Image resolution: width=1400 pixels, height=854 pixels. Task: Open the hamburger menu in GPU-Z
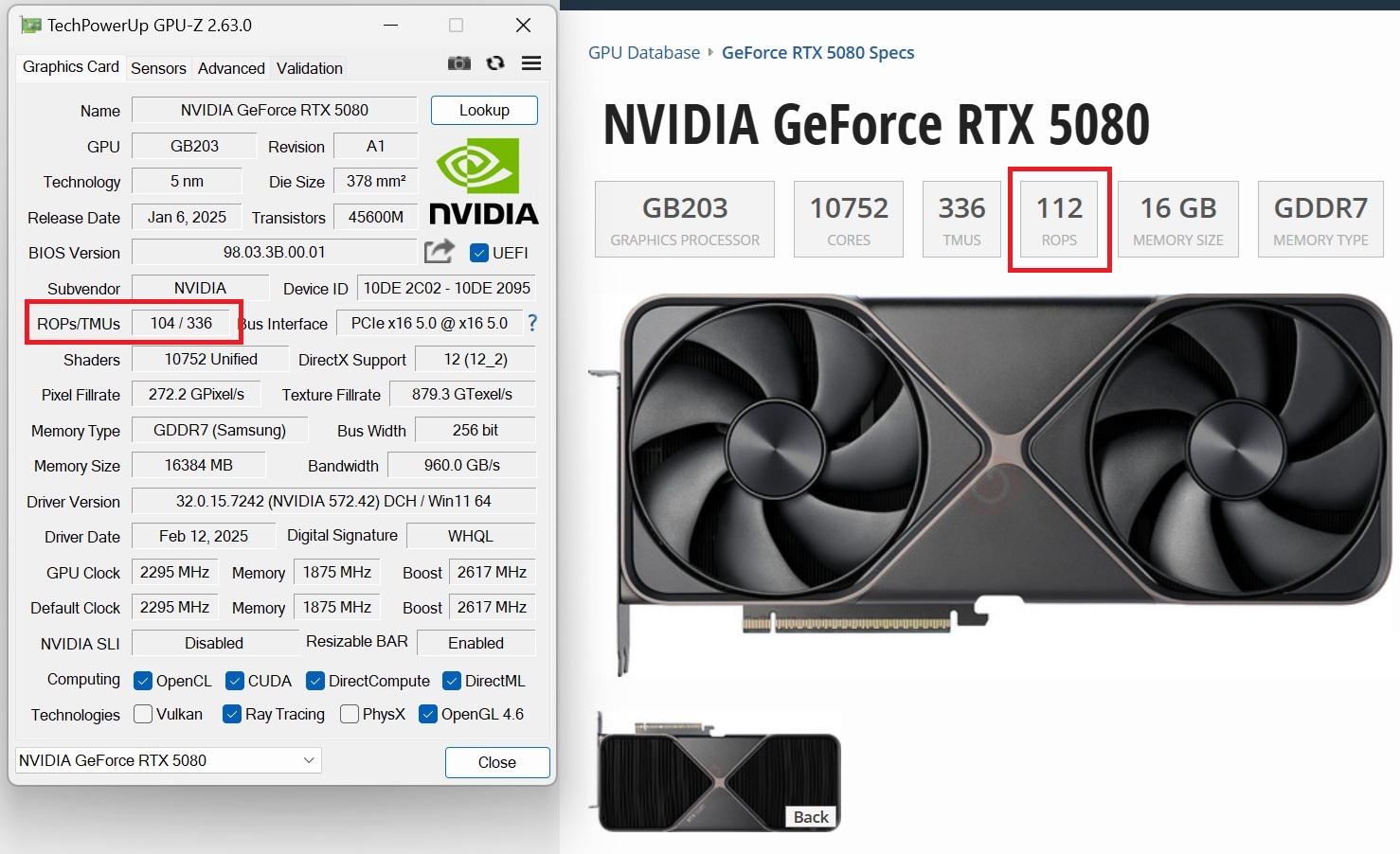[531, 63]
